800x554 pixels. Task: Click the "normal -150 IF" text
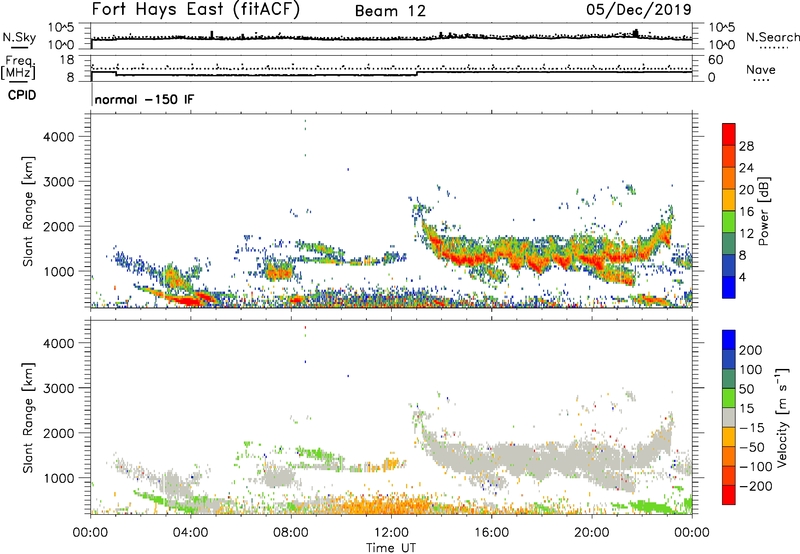144,99
